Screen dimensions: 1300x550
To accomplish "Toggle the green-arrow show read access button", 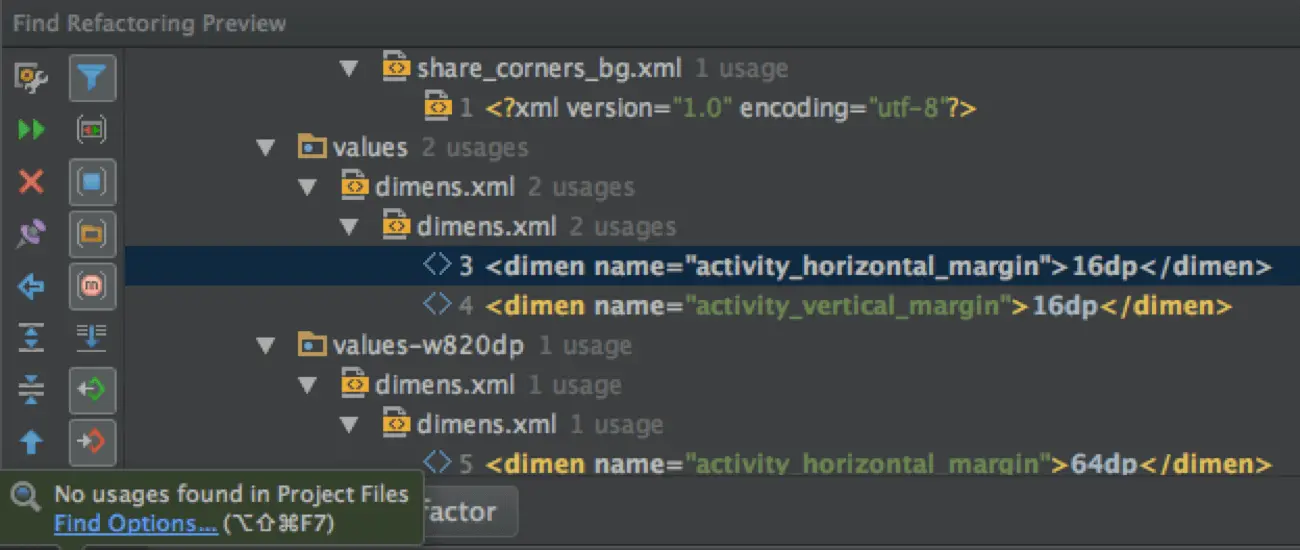I will coord(92,390).
